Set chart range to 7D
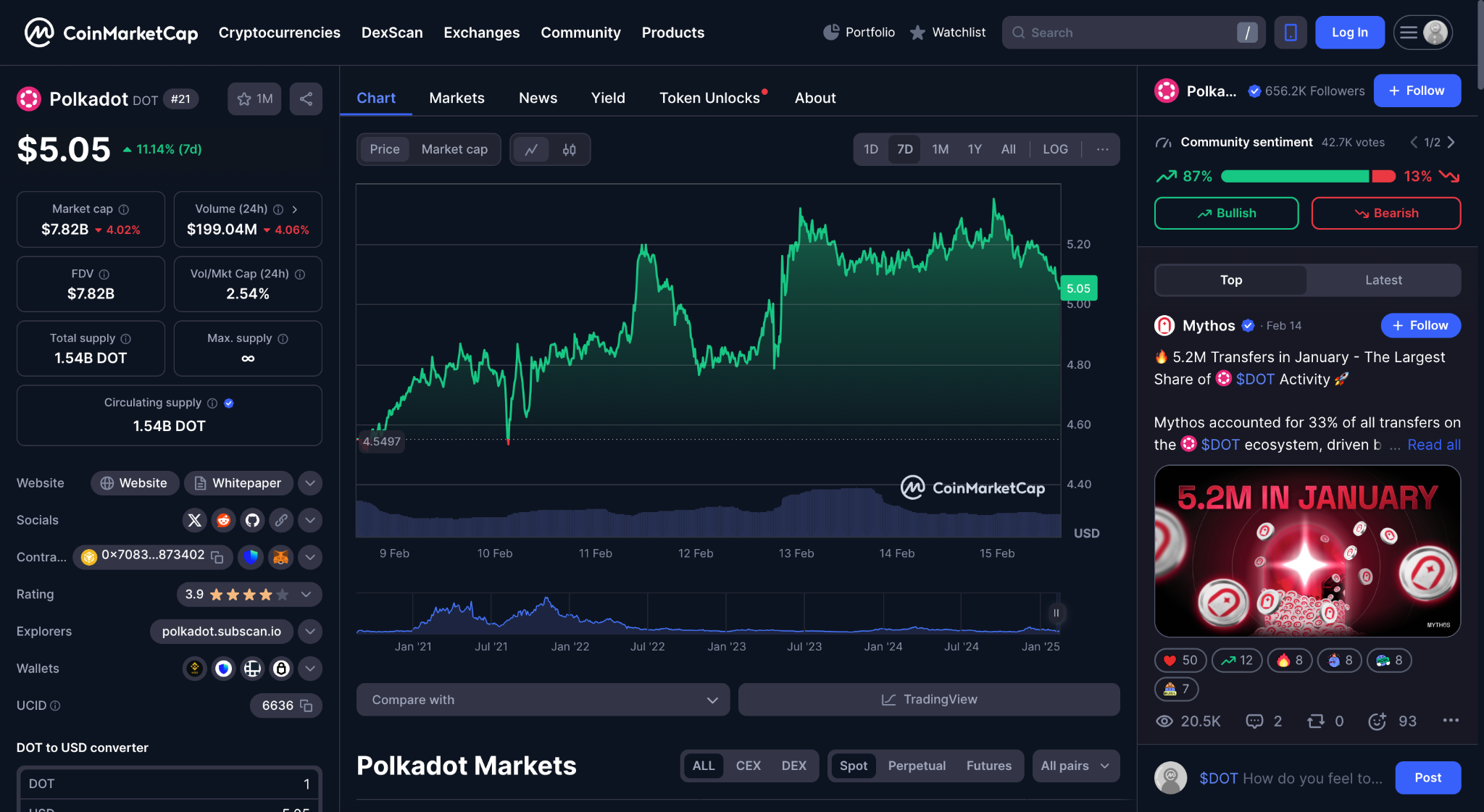 [x=905, y=149]
